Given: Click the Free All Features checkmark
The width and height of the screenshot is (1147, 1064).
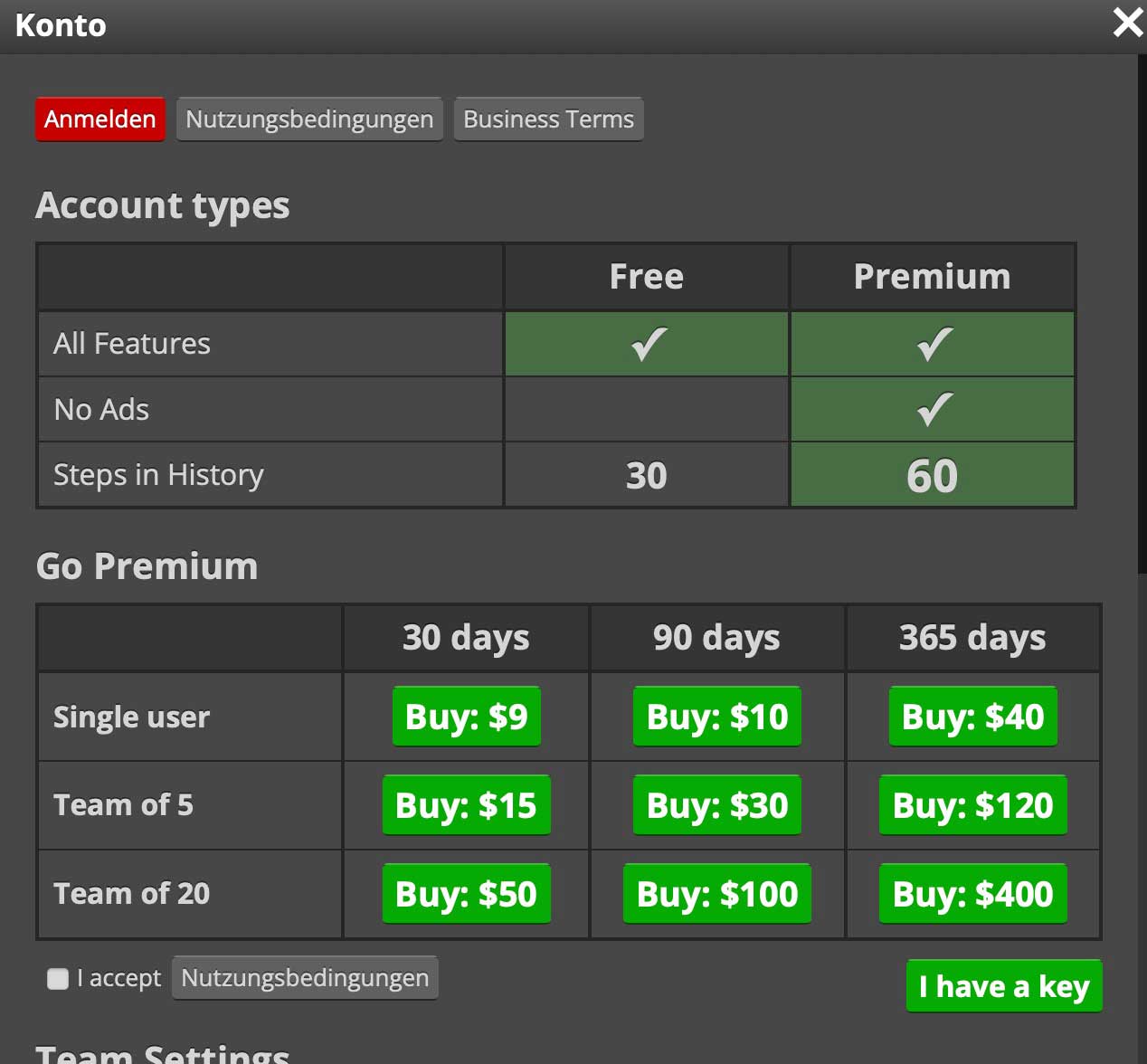Looking at the screenshot, I should pos(648,344).
